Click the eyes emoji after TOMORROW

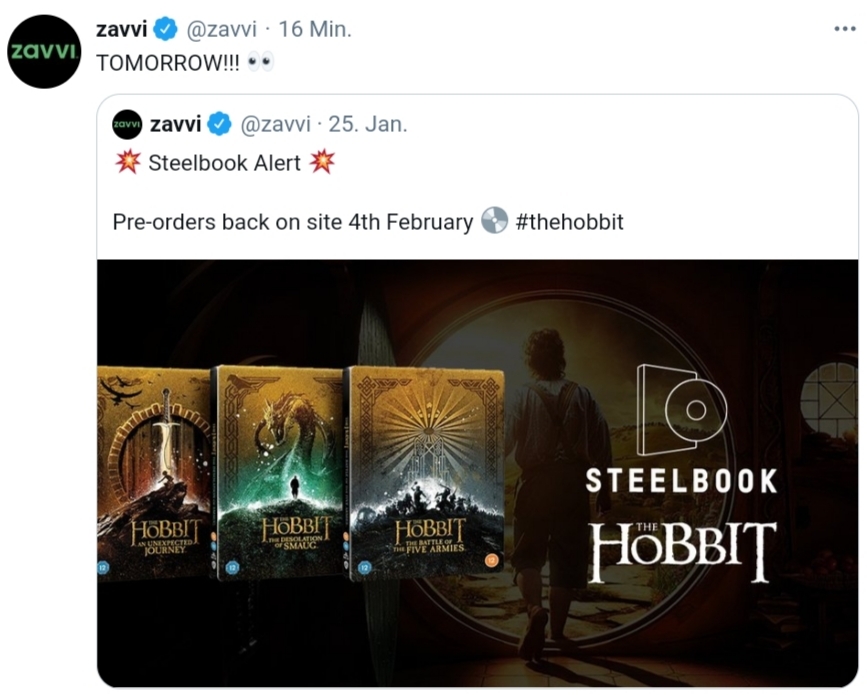pyautogui.click(x=260, y=62)
